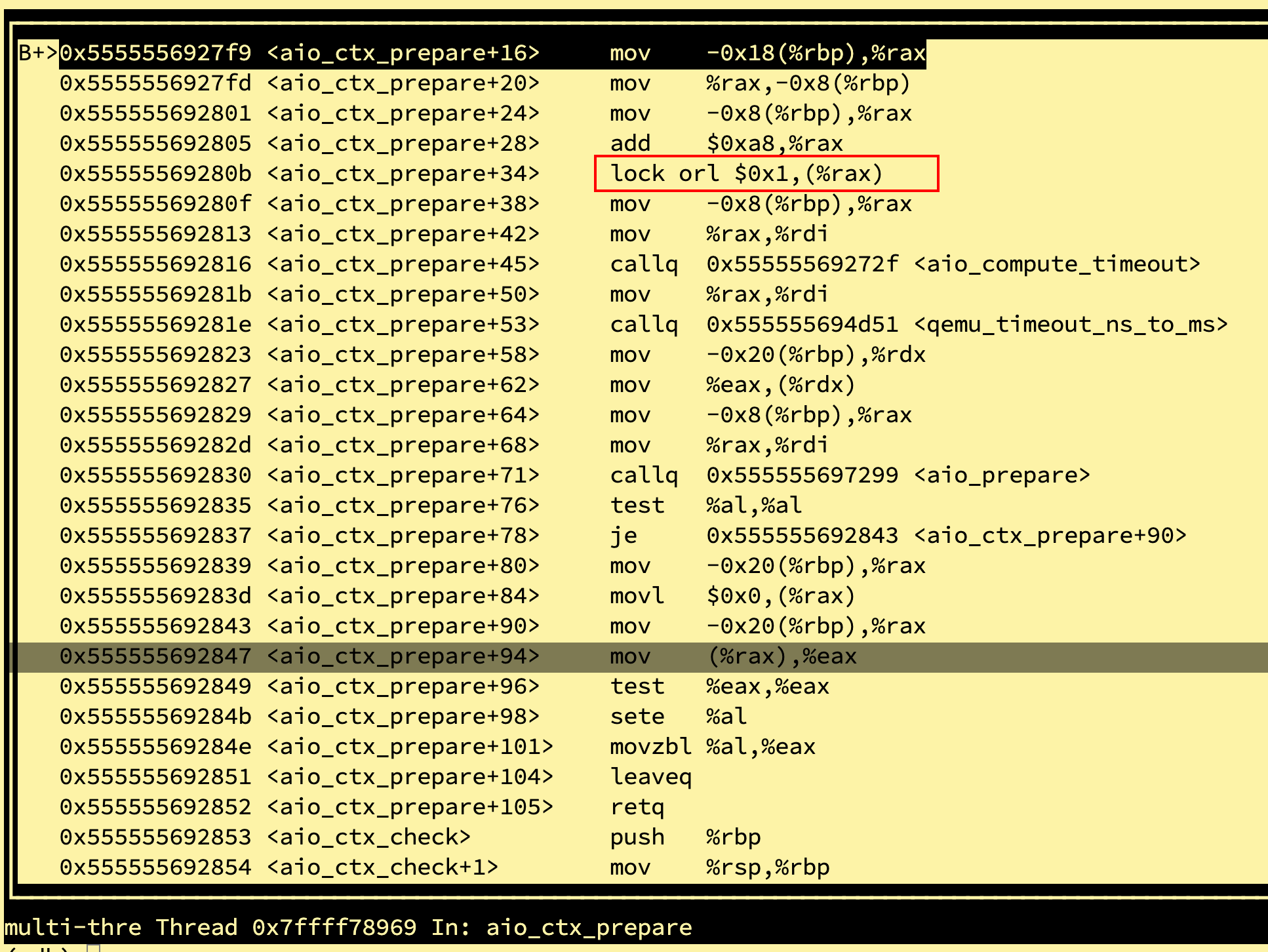This screenshot has height=952, width=1268.
Task: Select the aio_ctx_prepare+58 label
Action: (403, 355)
